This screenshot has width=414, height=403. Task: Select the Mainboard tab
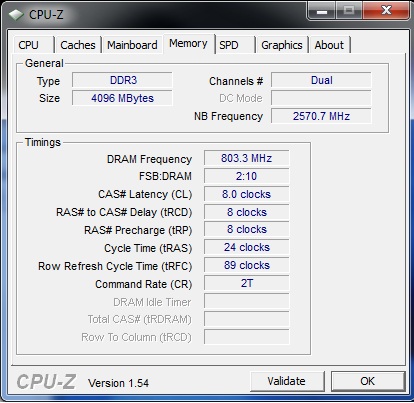pyautogui.click(x=132, y=45)
